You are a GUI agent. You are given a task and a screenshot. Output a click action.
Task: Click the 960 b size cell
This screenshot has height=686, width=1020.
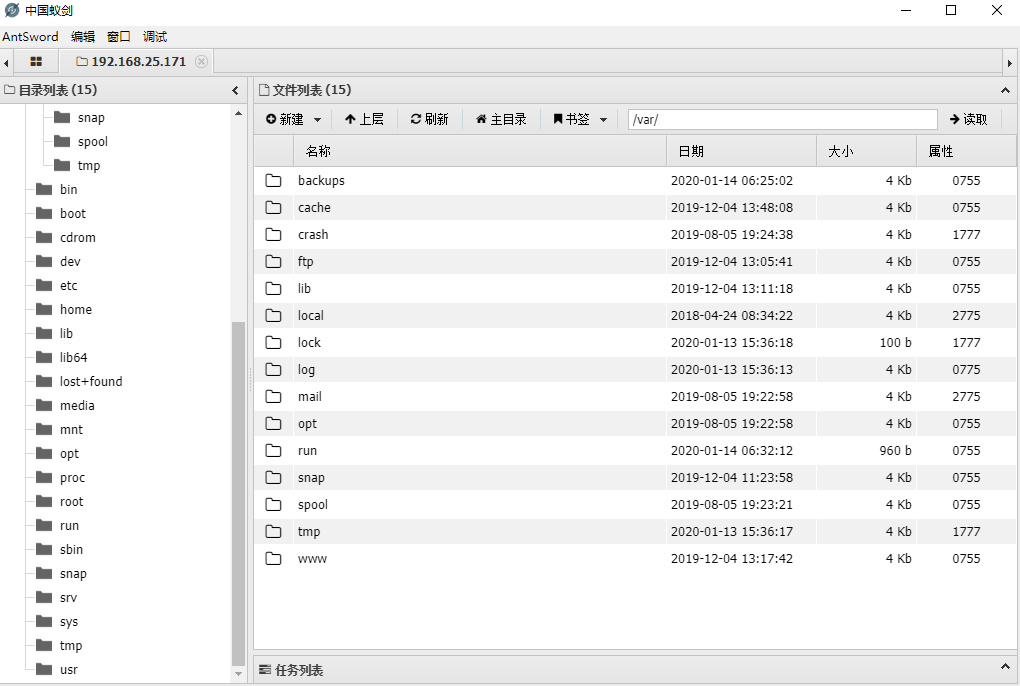[x=895, y=451]
